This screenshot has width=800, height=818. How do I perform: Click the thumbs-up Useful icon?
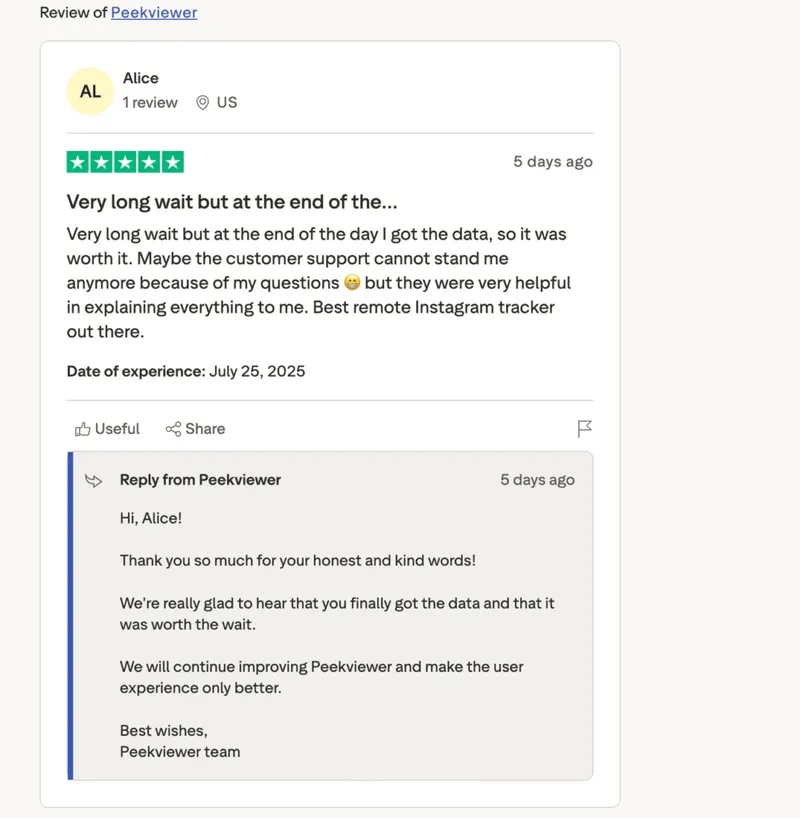click(85, 429)
